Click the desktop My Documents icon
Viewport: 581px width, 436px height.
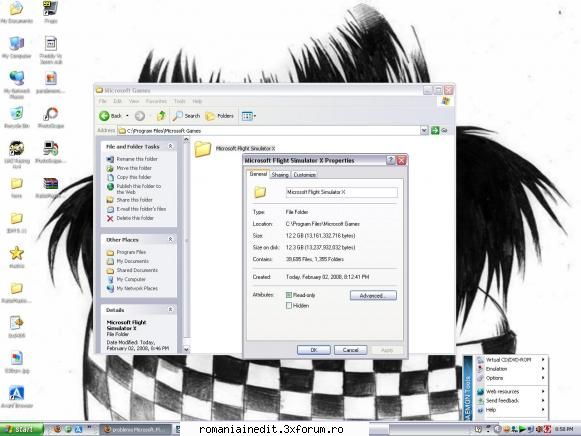(x=16, y=13)
